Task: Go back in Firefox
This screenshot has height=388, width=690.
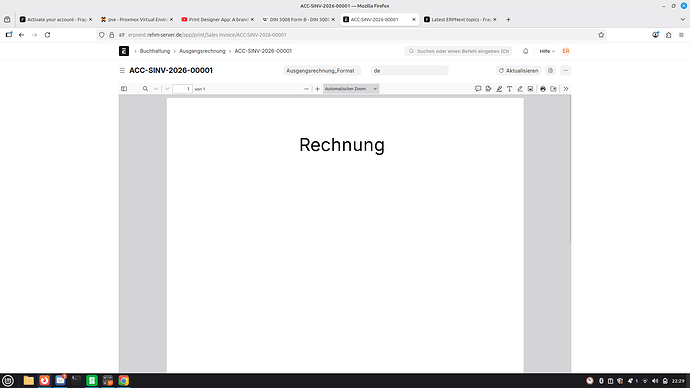Action: 22,35
